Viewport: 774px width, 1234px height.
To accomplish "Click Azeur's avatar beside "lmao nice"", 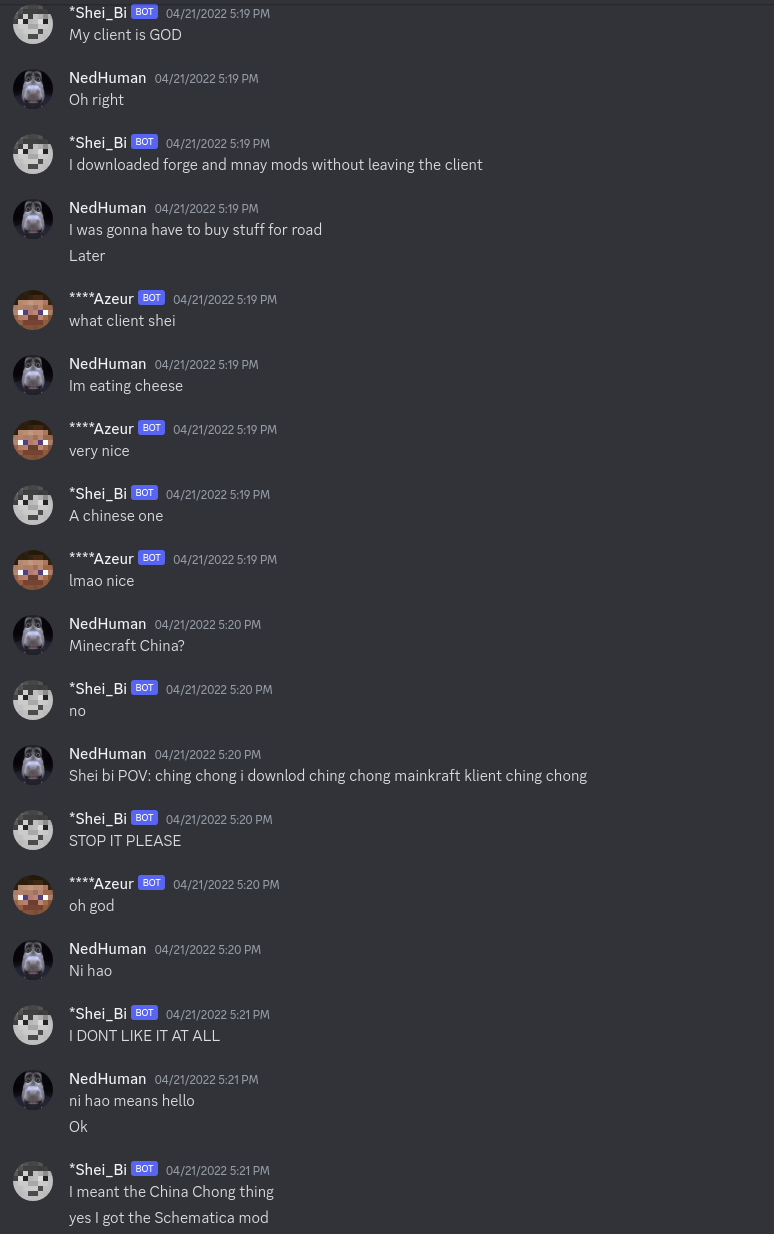I will coord(33,570).
